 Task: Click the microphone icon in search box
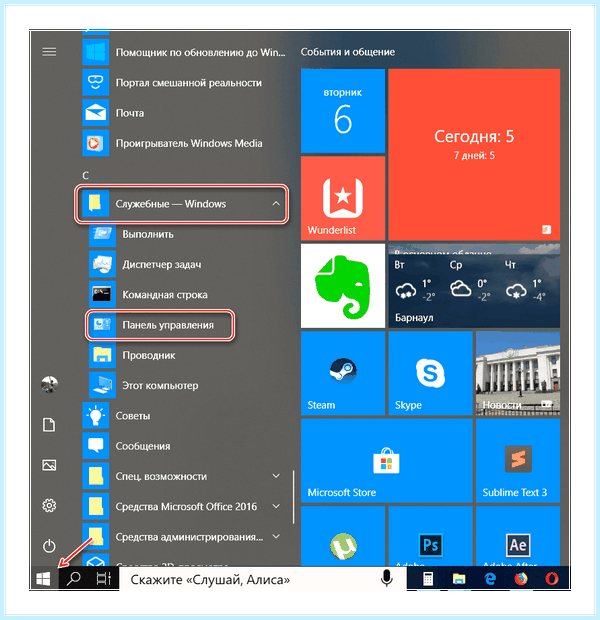(x=386, y=579)
